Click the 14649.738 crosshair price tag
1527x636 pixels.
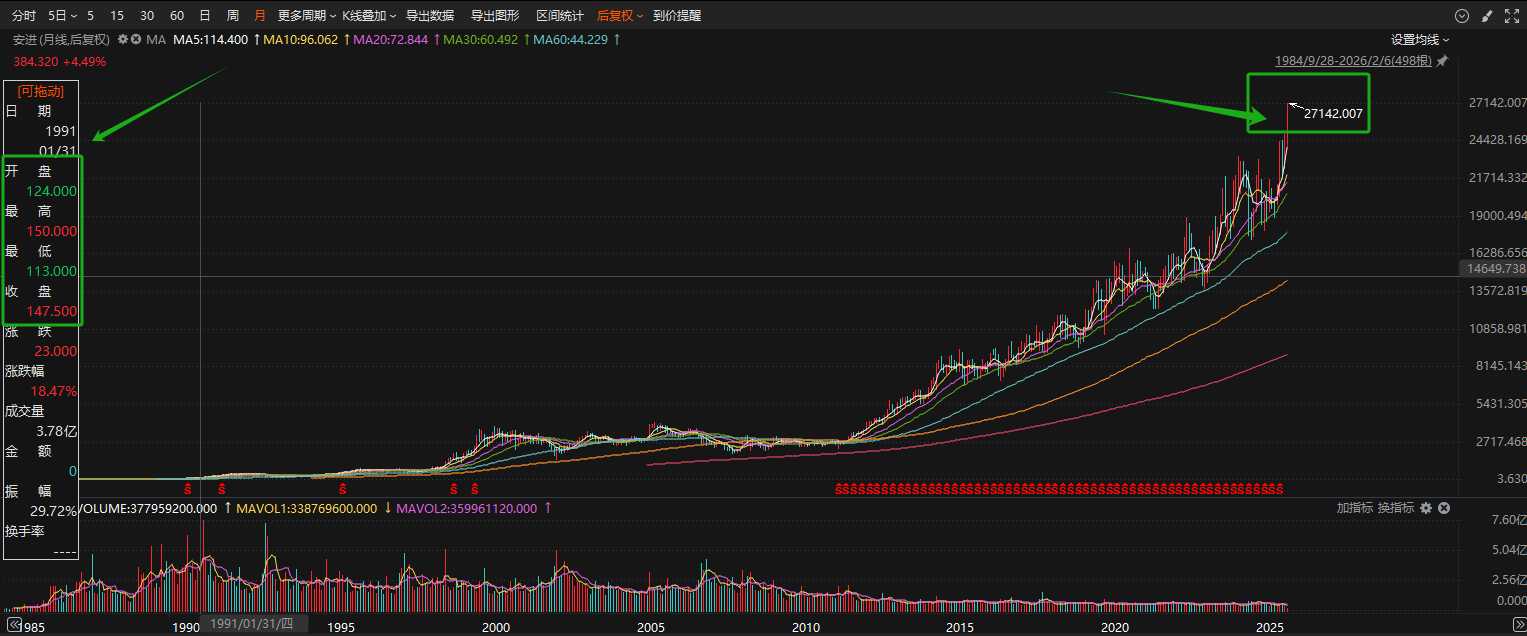coord(1494,269)
